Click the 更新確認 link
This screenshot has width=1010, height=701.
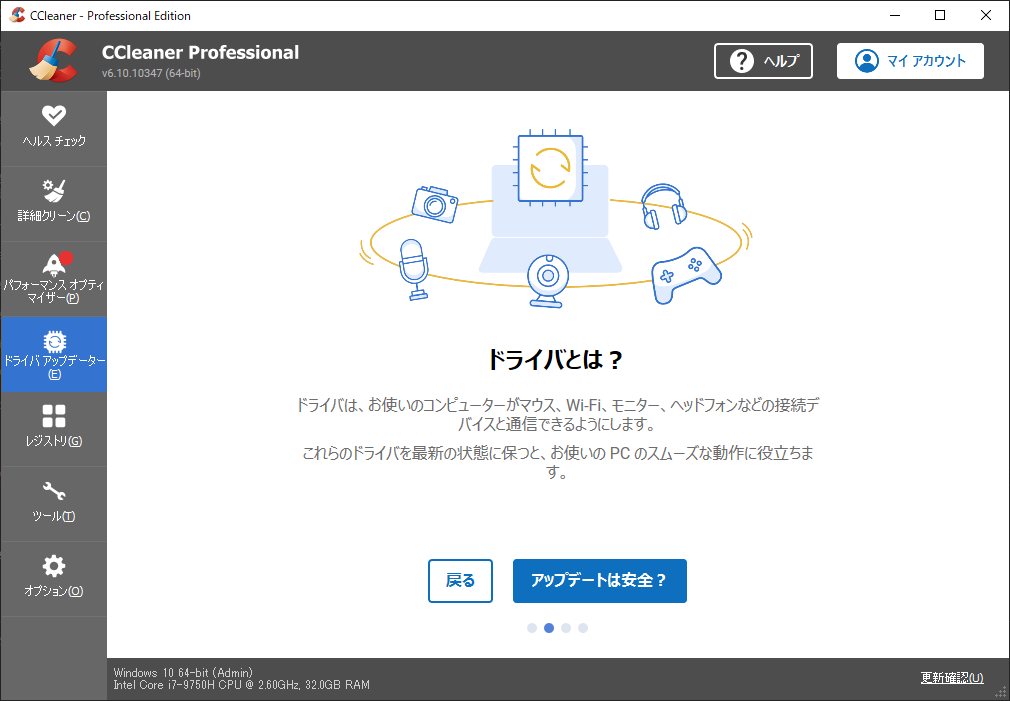(x=952, y=678)
